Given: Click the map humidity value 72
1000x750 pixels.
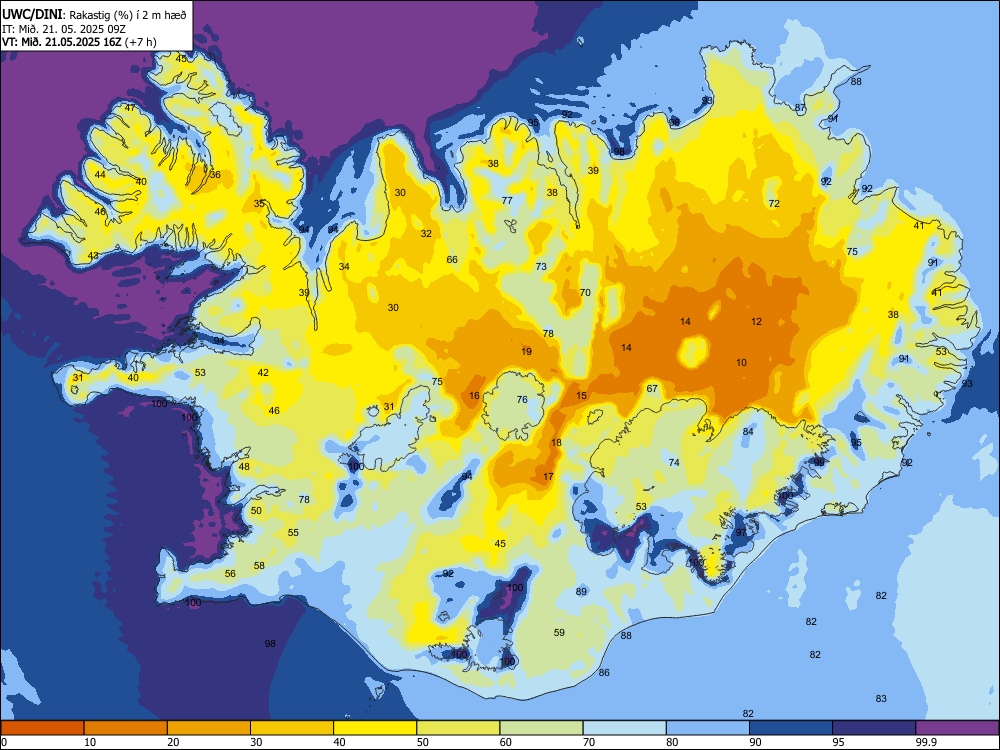Looking at the screenshot, I should (x=774, y=203).
